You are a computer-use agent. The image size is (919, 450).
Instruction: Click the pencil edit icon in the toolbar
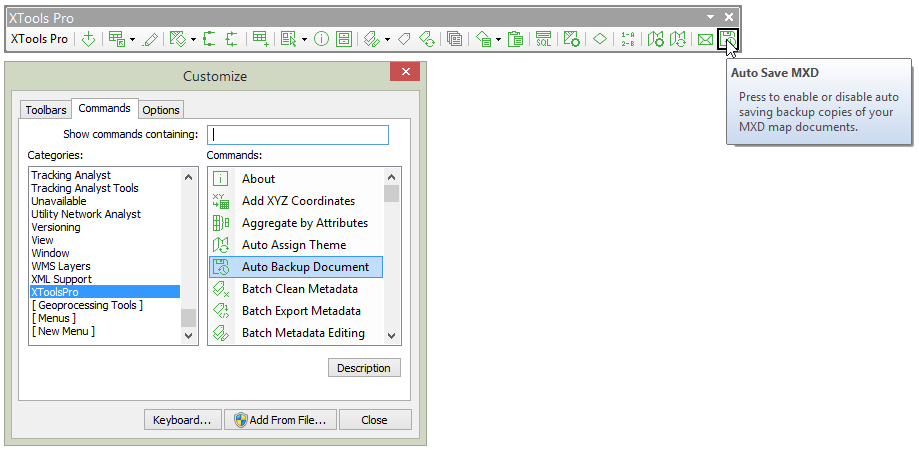(150, 39)
